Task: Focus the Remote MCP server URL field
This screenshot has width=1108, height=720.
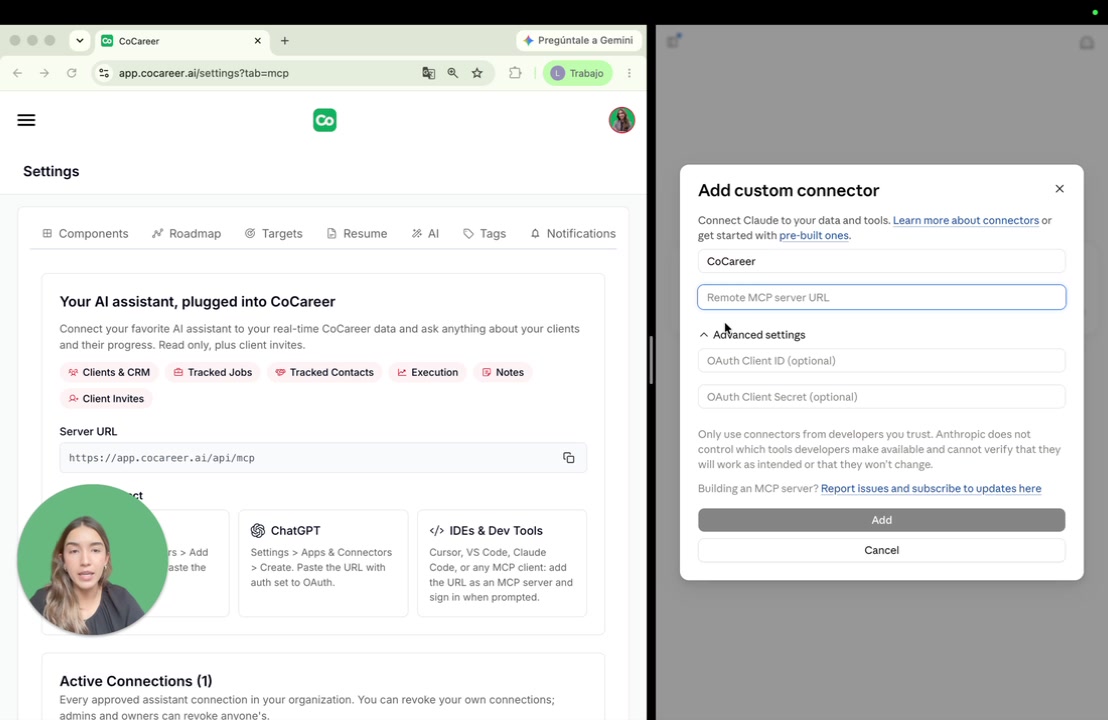Action: coord(881,297)
